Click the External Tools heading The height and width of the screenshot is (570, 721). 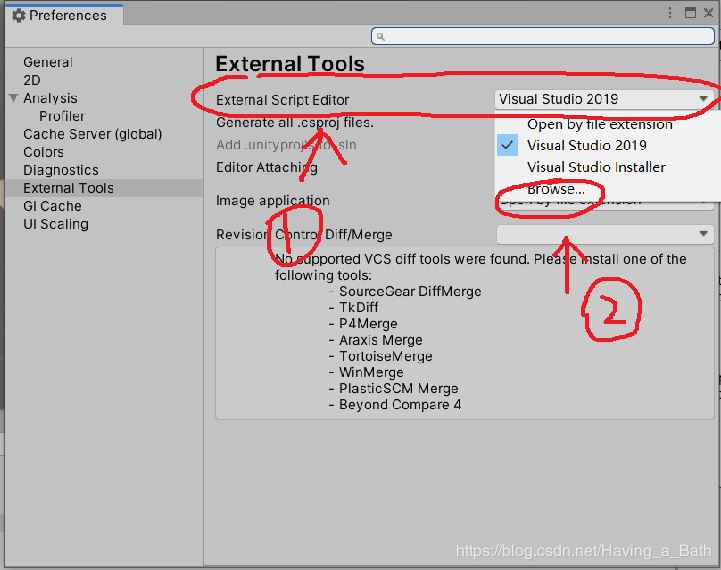click(x=290, y=64)
